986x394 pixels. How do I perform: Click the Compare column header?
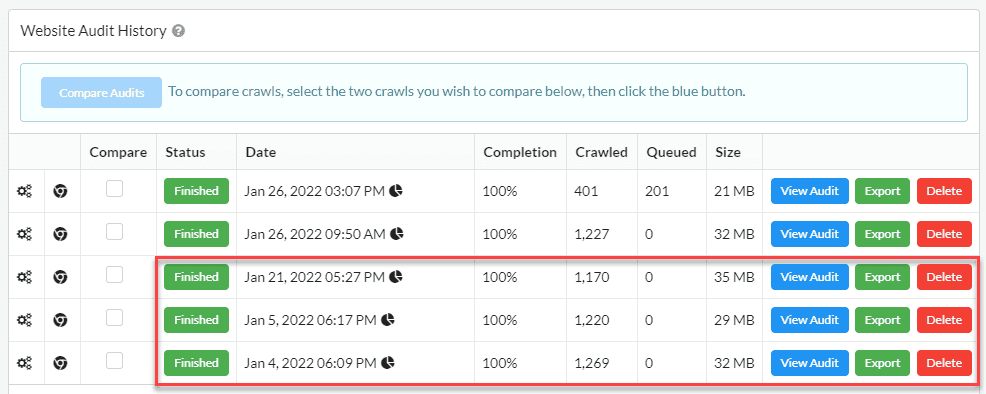[118, 152]
